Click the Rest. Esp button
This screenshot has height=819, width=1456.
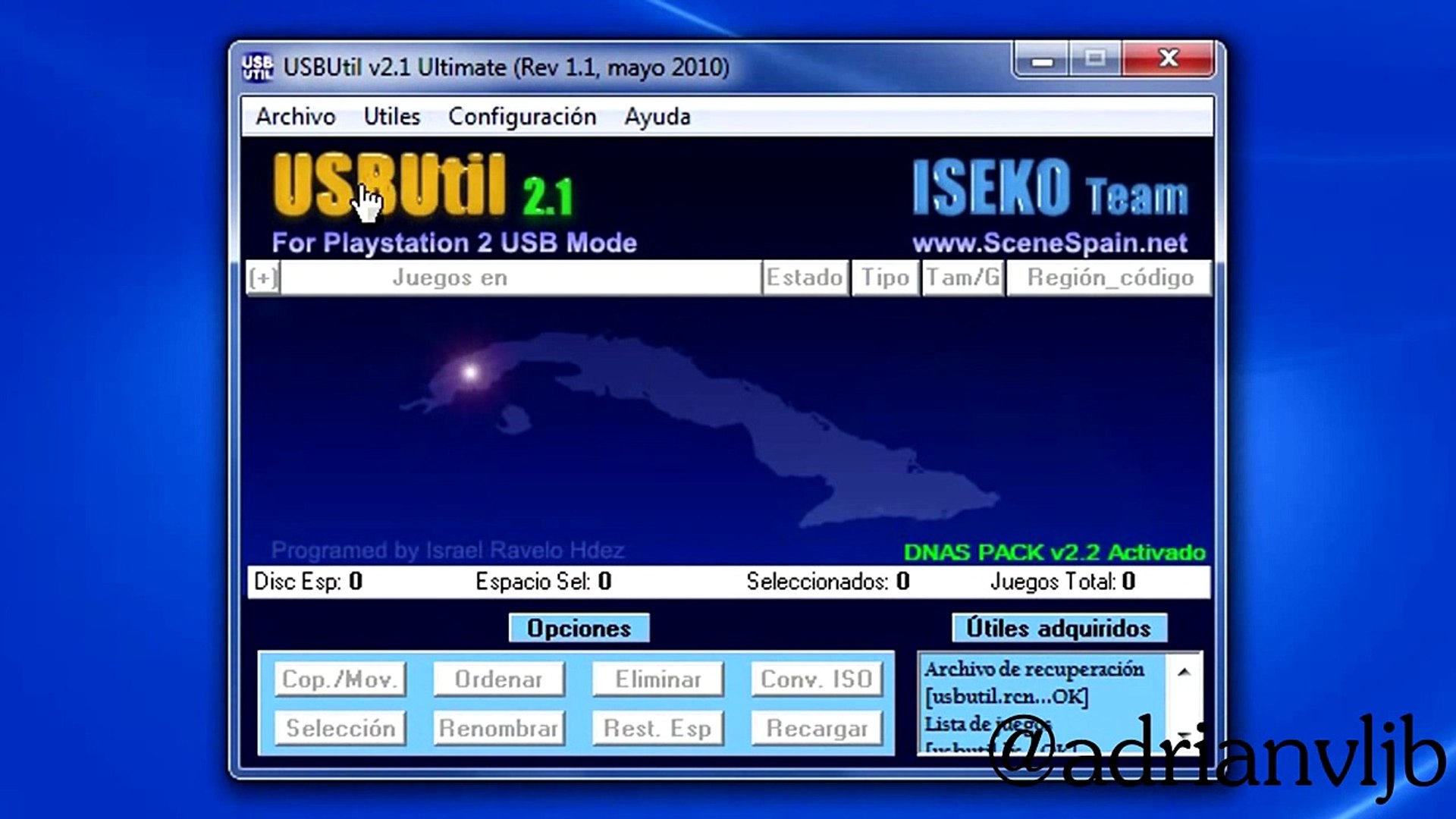658,728
